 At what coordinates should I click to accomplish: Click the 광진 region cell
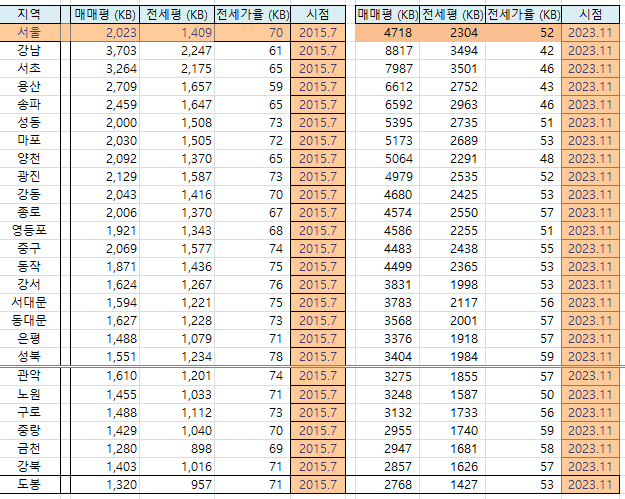click(29, 177)
